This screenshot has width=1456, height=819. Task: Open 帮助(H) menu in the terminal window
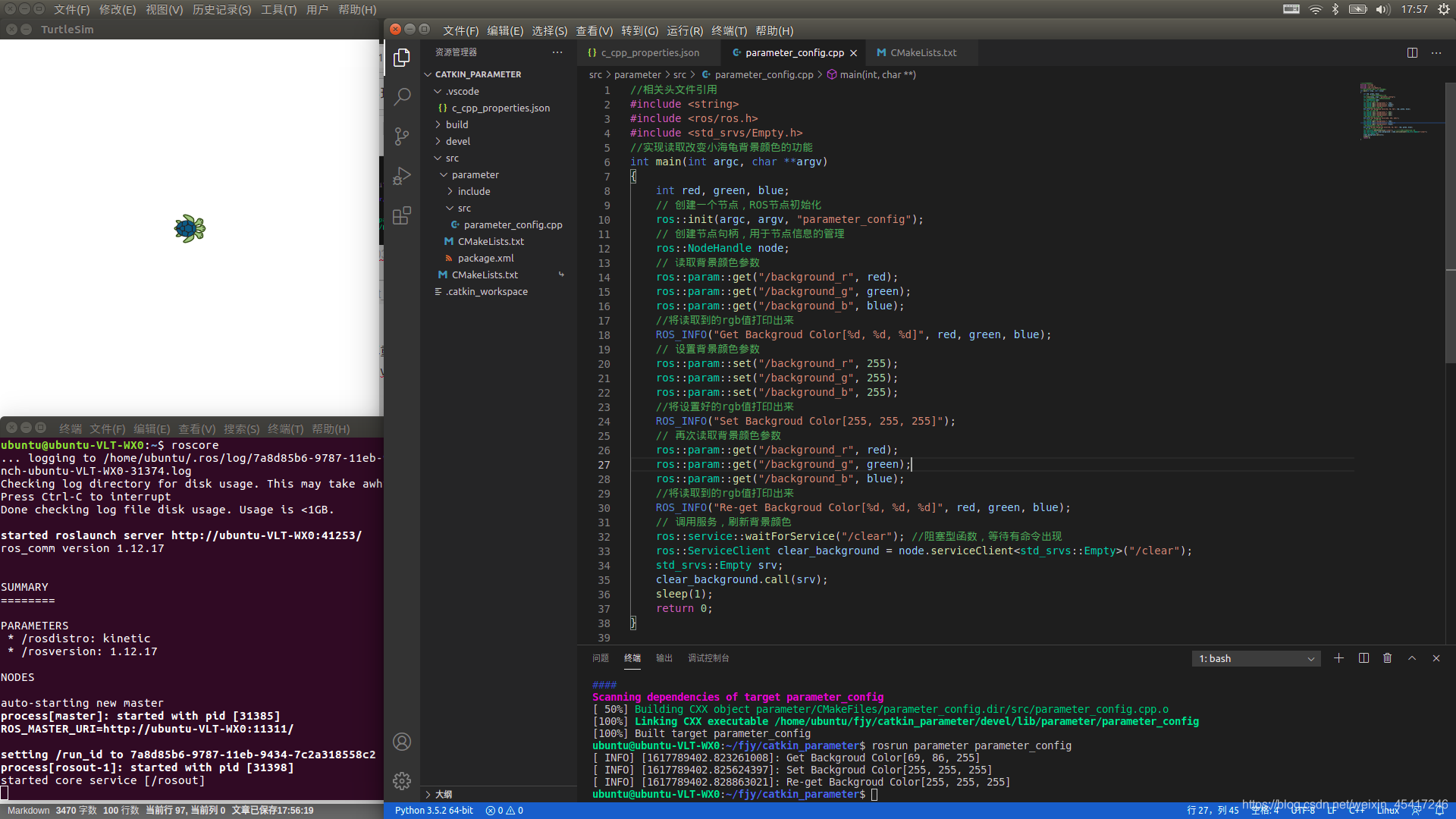[x=331, y=429]
